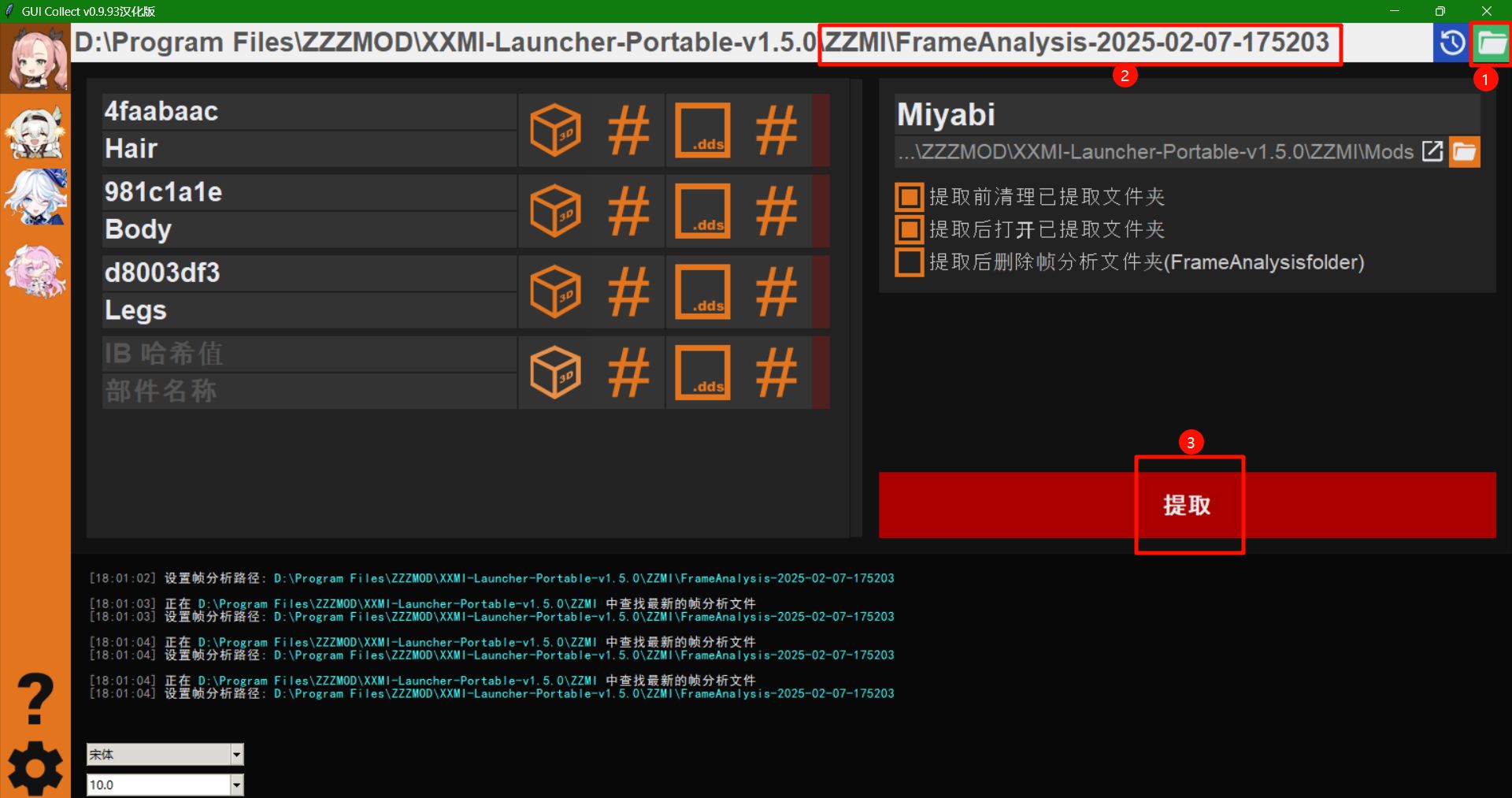
Task: Open the 3D model export icon in the Hair row
Action: click(x=556, y=130)
